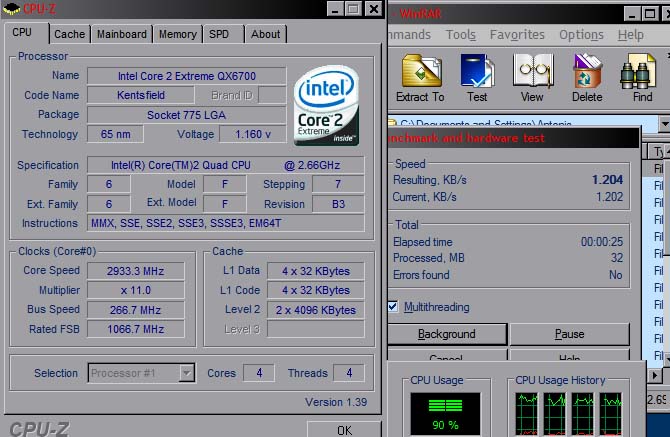
Task: Click the Elapsed time value 00:00:25
Action: tap(602, 242)
